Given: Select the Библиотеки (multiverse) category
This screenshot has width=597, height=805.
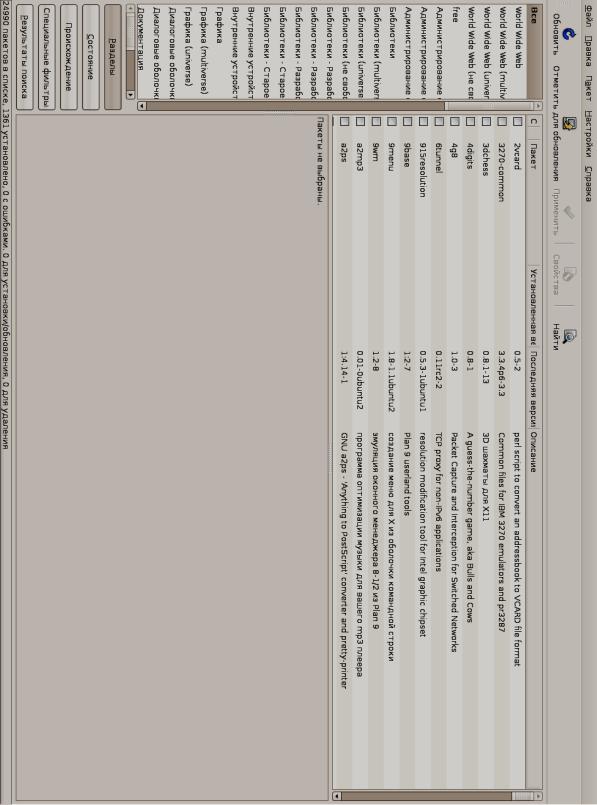Looking at the screenshot, I should (376, 52).
